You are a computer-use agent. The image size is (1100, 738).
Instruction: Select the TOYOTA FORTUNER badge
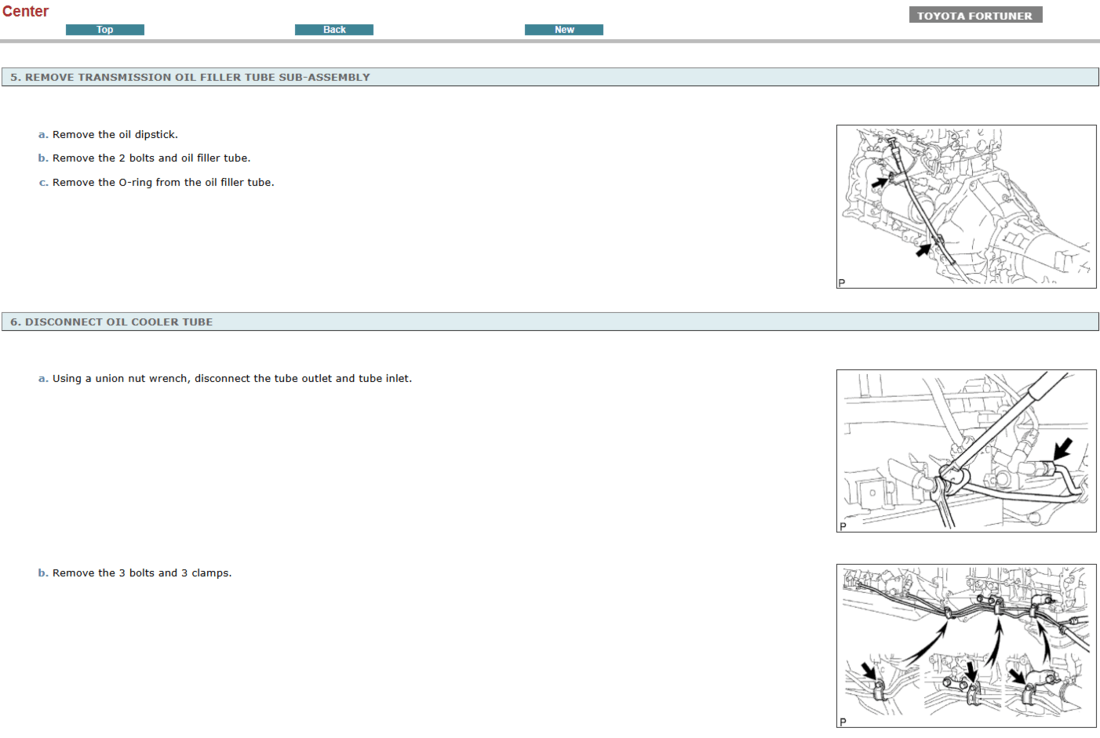click(975, 14)
